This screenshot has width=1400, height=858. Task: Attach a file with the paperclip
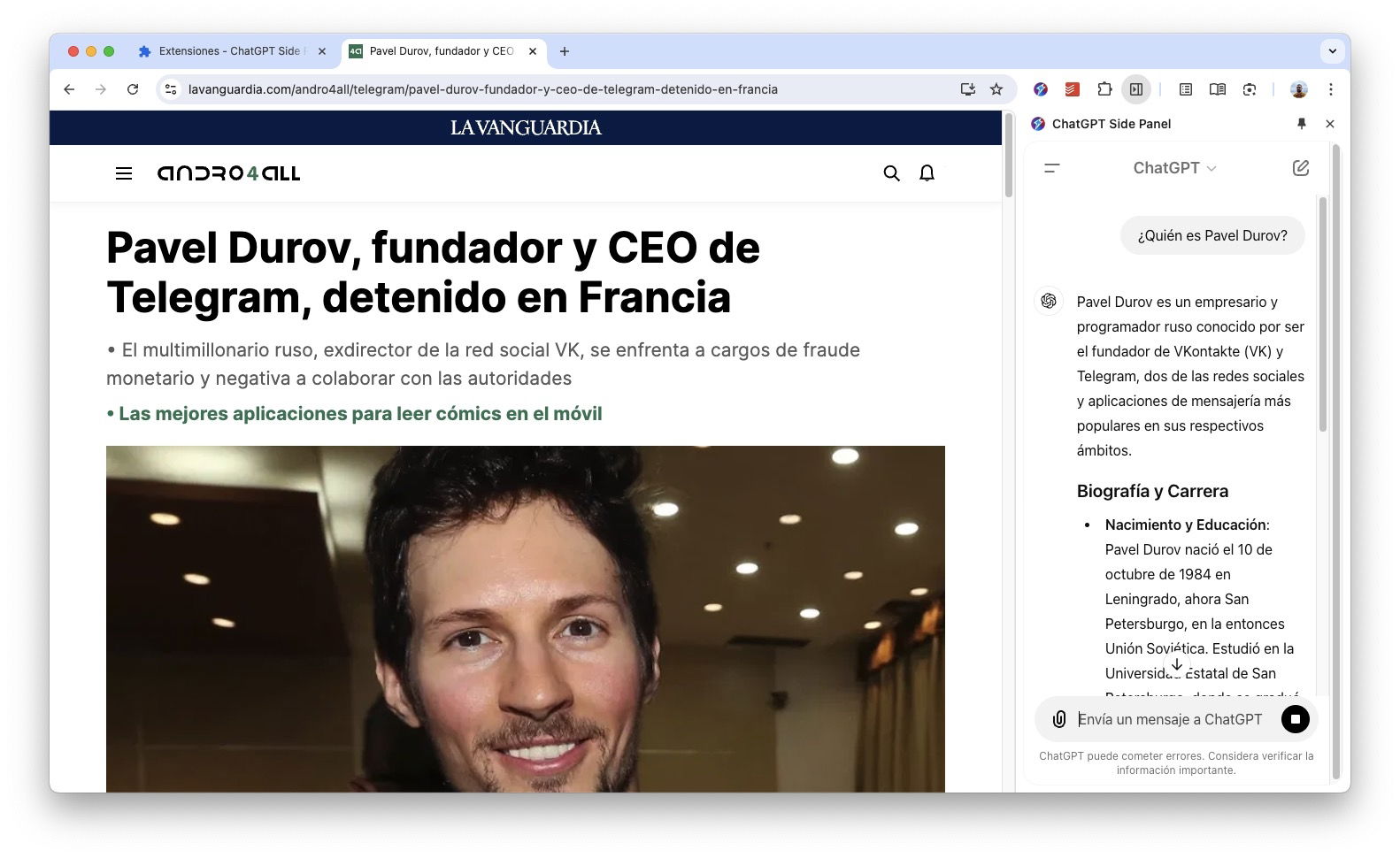1059,719
